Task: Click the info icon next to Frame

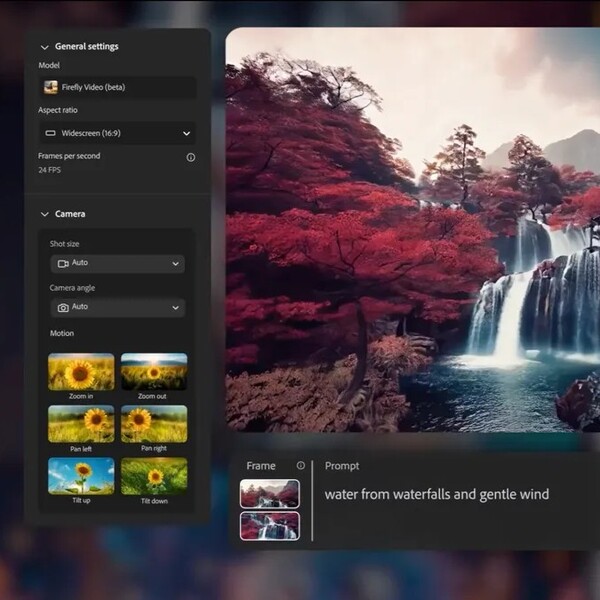Action: tap(301, 465)
